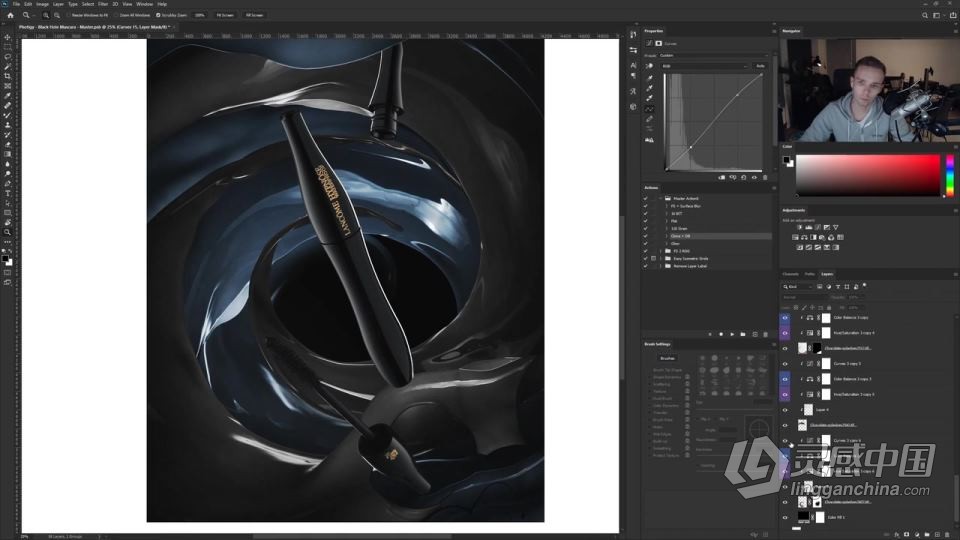Expand the Remove Layer Label action set
The height and width of the screenshot is (540, 960).
click(661, 266)
